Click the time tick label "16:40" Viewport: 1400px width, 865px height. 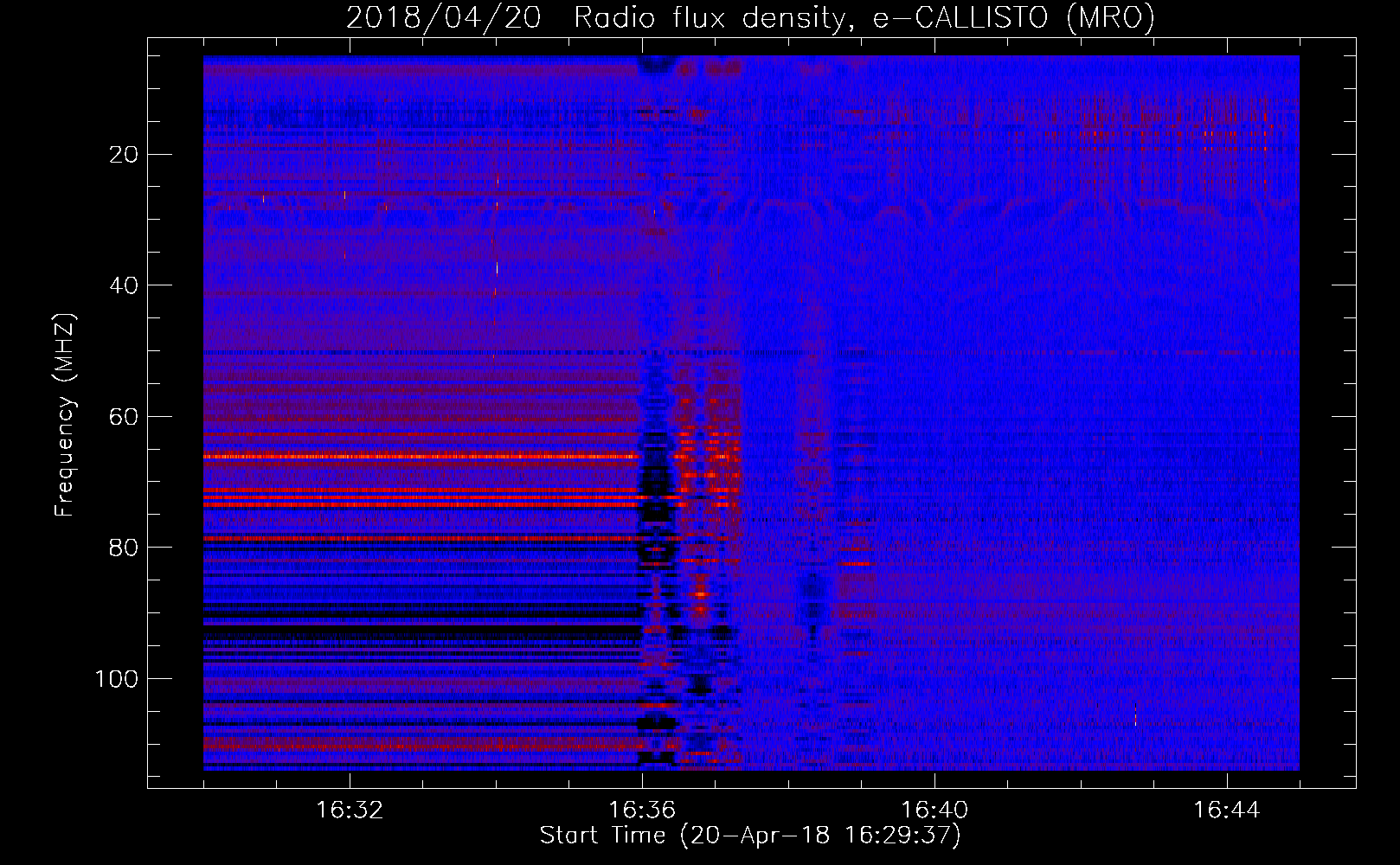pyautogui.click(x=934, y=811)
